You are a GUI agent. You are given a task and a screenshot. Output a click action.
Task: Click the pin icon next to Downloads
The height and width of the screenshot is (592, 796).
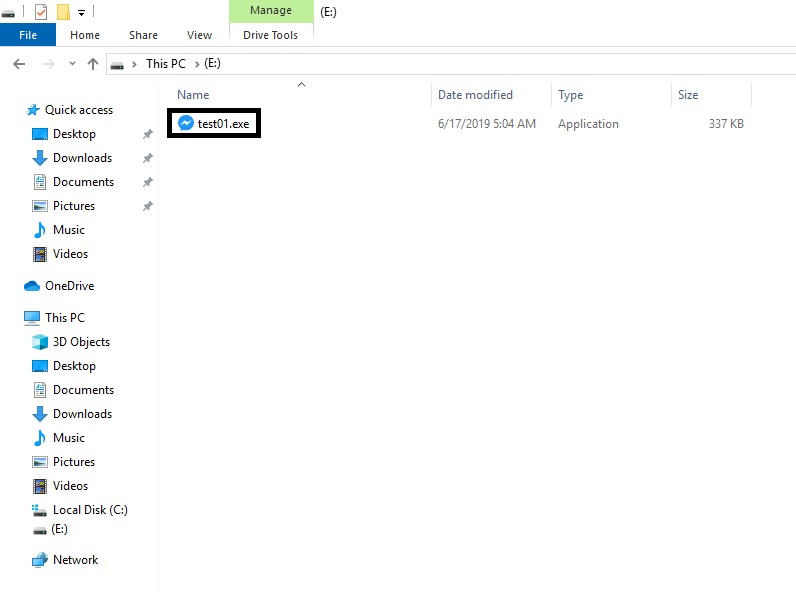click(x=147, y=158)
